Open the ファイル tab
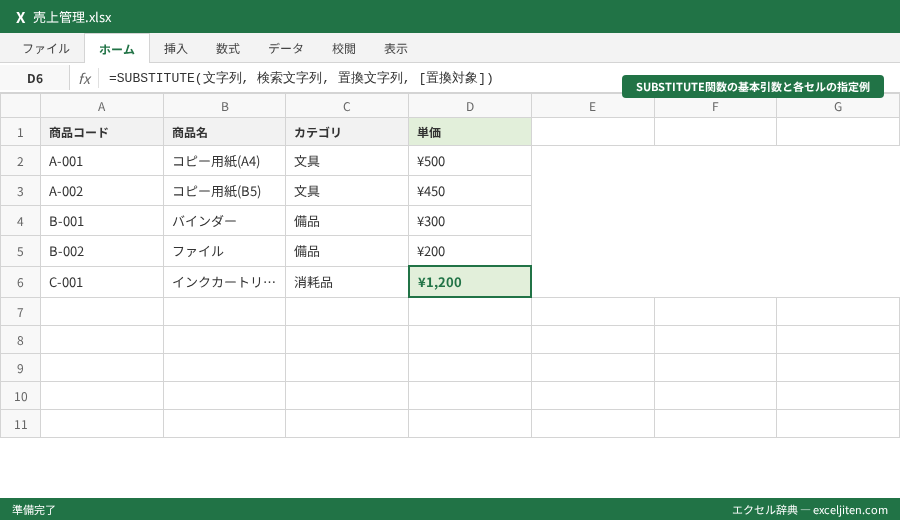Screen dimensions: 900x520 (x=46, y=49)
